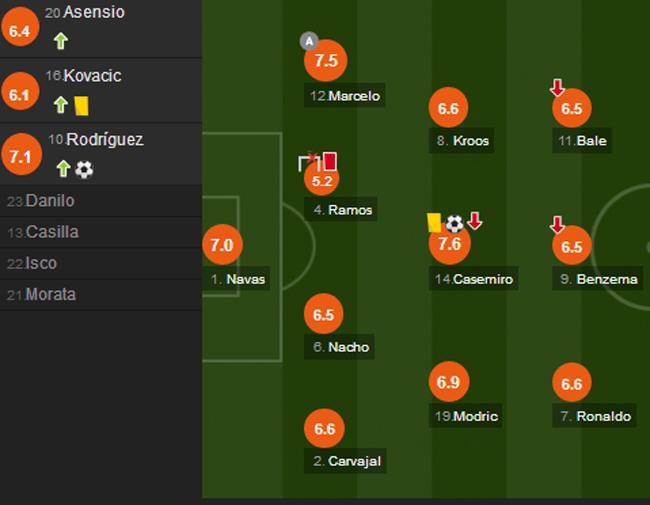Screen dimensions: 650x505
Task: Click Modric's 6.9 rating circle
Action: point(449,382)
